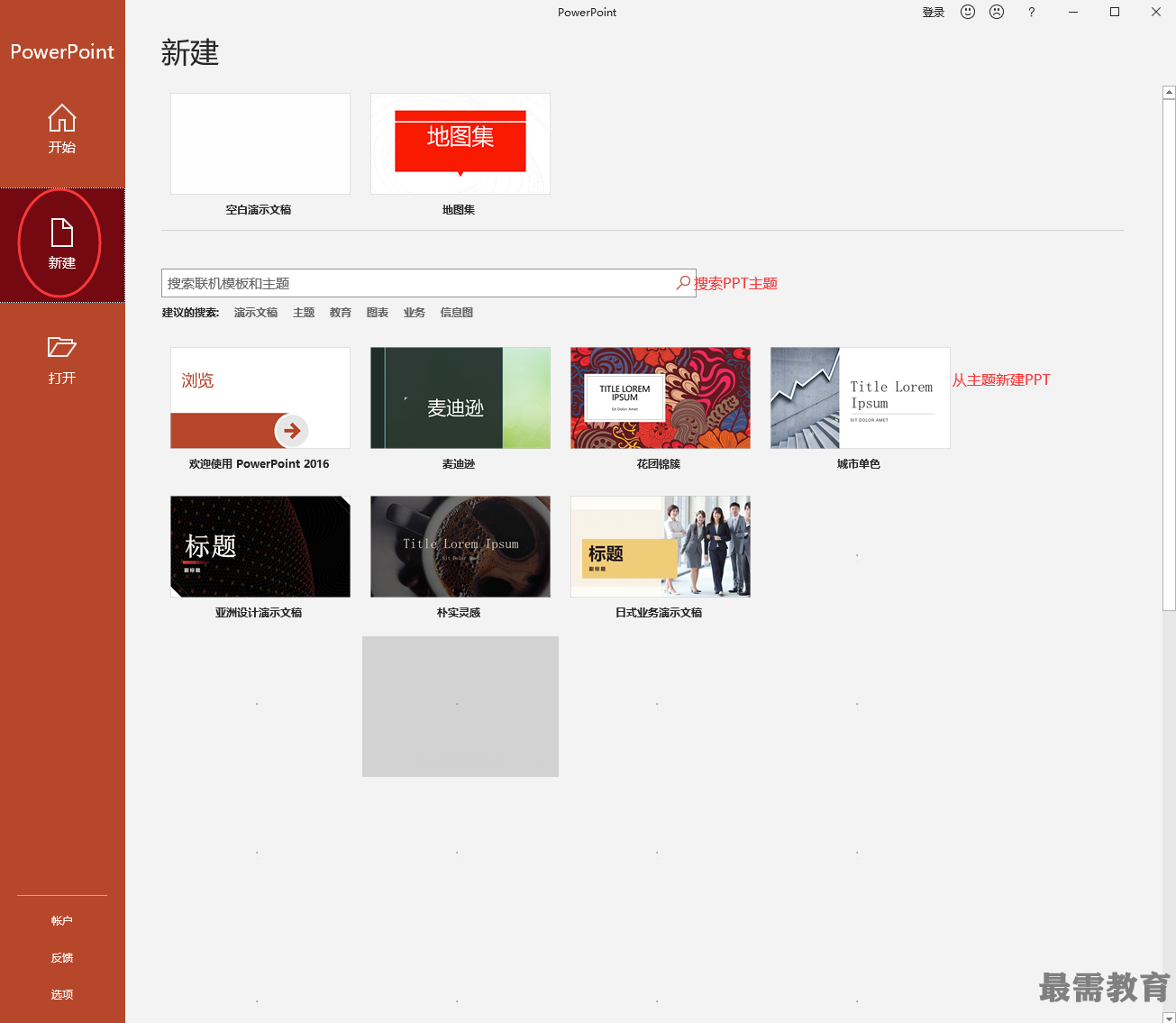Open 反馈 feedback page

click(x=62, y=957)
